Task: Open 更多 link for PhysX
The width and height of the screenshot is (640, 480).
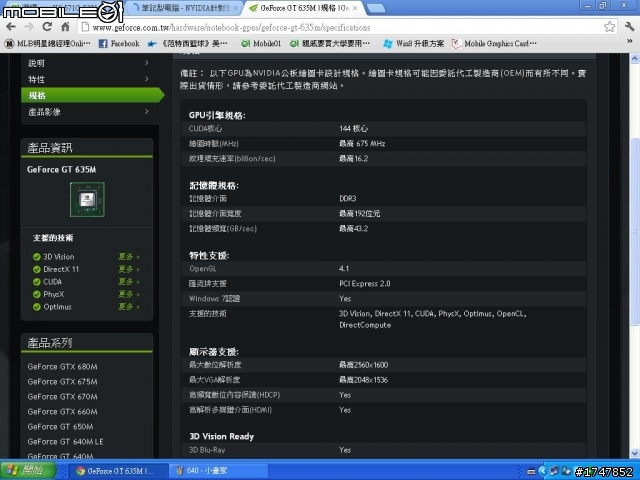Action: pyautogui.click(x=129, y=294)
